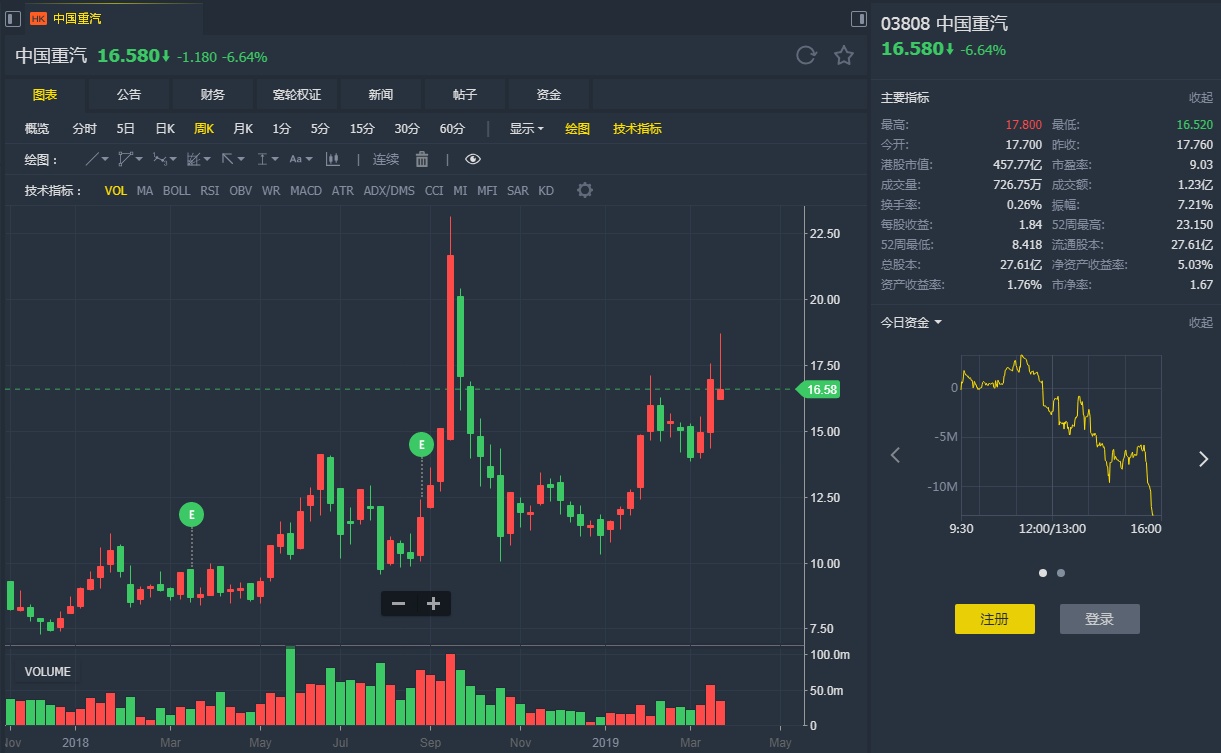Screen dimensions: 1221x753
Task: Switch to the 公告 tab
Action: 129,94
